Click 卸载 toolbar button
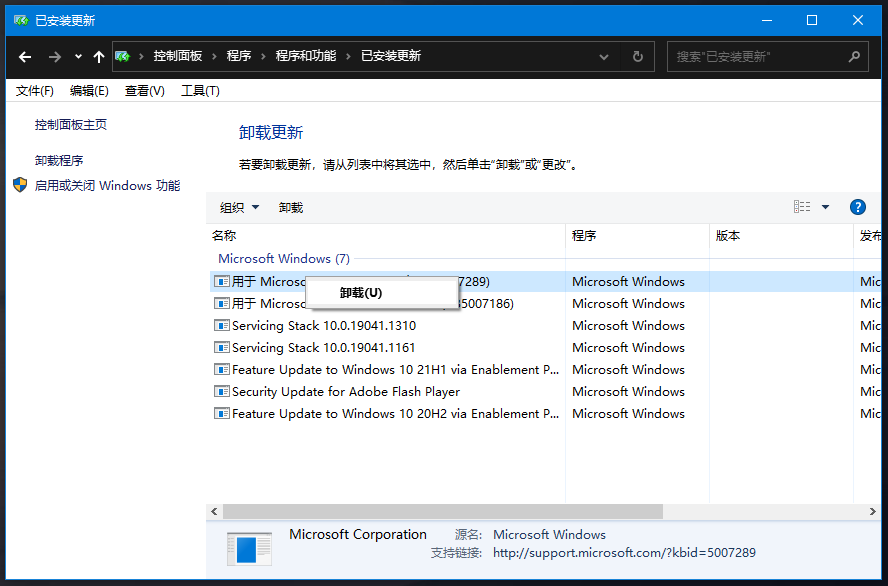Image resolution: width=888 pixels, height=586 pixels. click(x=291, y=208)
